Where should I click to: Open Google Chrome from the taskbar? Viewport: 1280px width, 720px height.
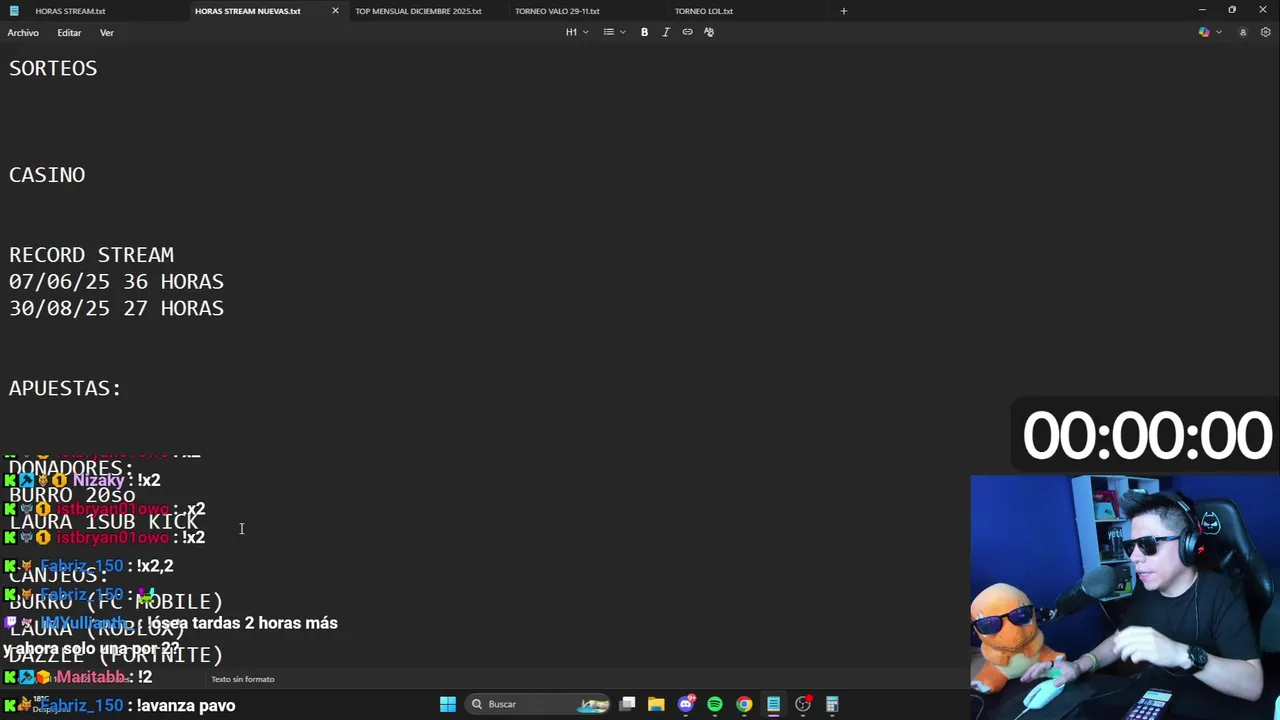click(744, 704)
